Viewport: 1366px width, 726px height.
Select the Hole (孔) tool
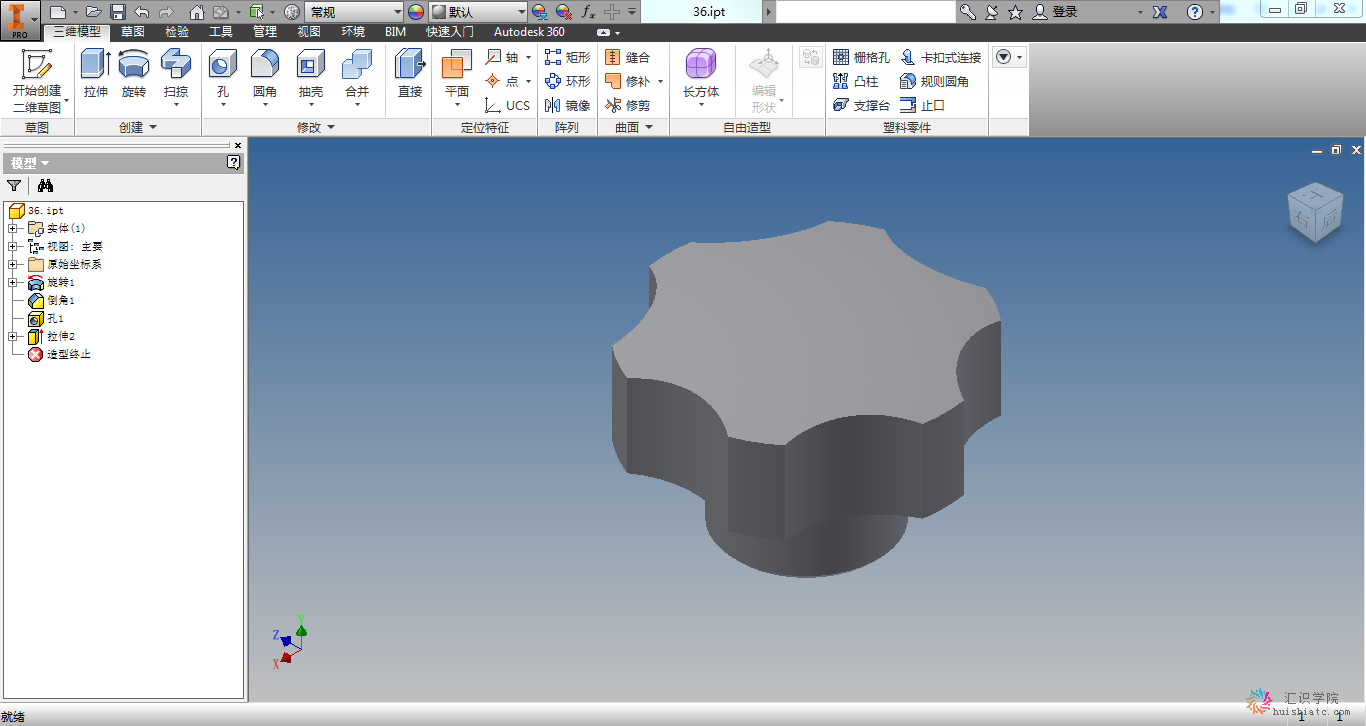pyautogui.click(x=223, y=78)
